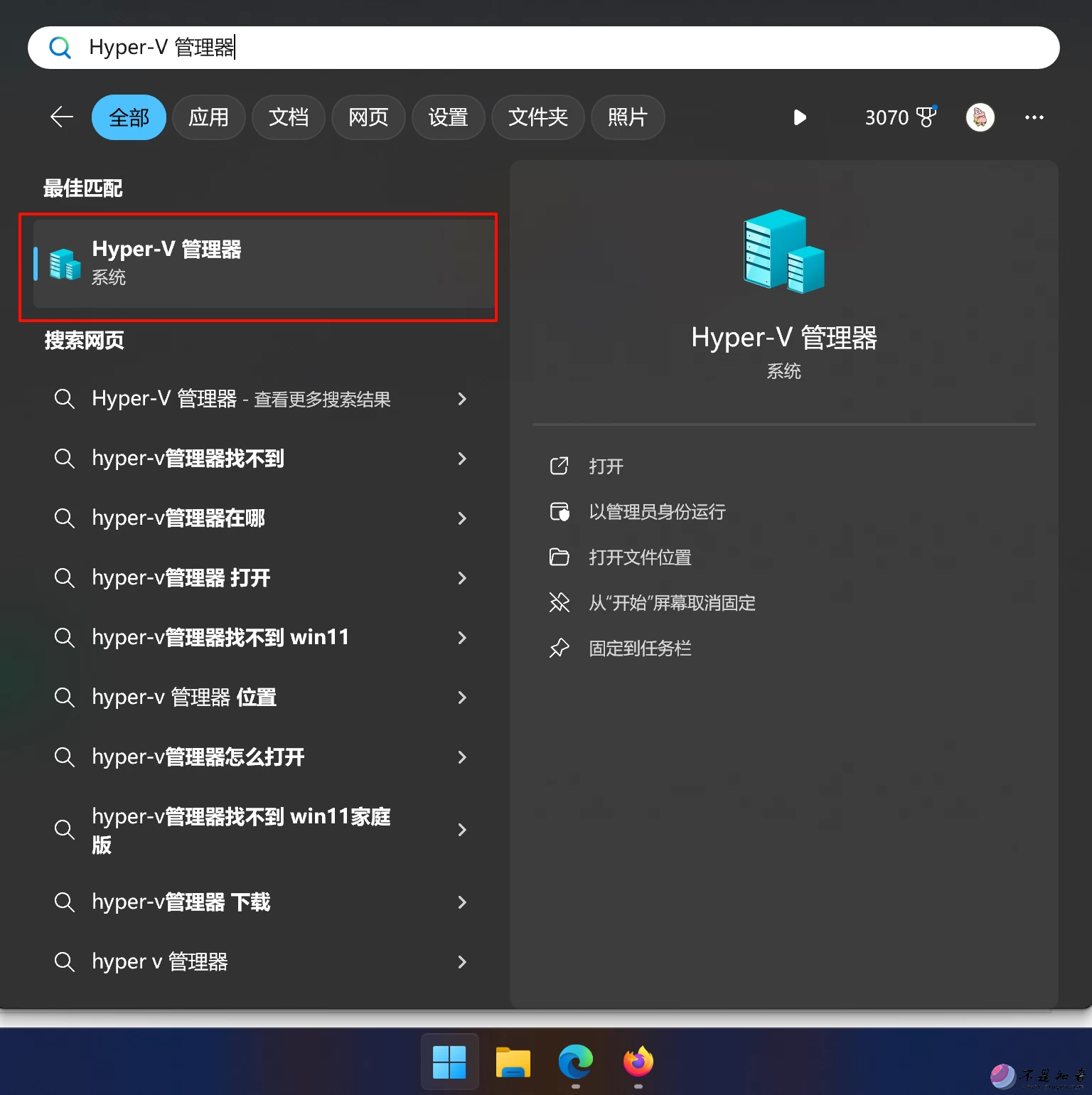
Task: Click the large Hyper-V server icon in preview pane
Action: coord(783,251)
